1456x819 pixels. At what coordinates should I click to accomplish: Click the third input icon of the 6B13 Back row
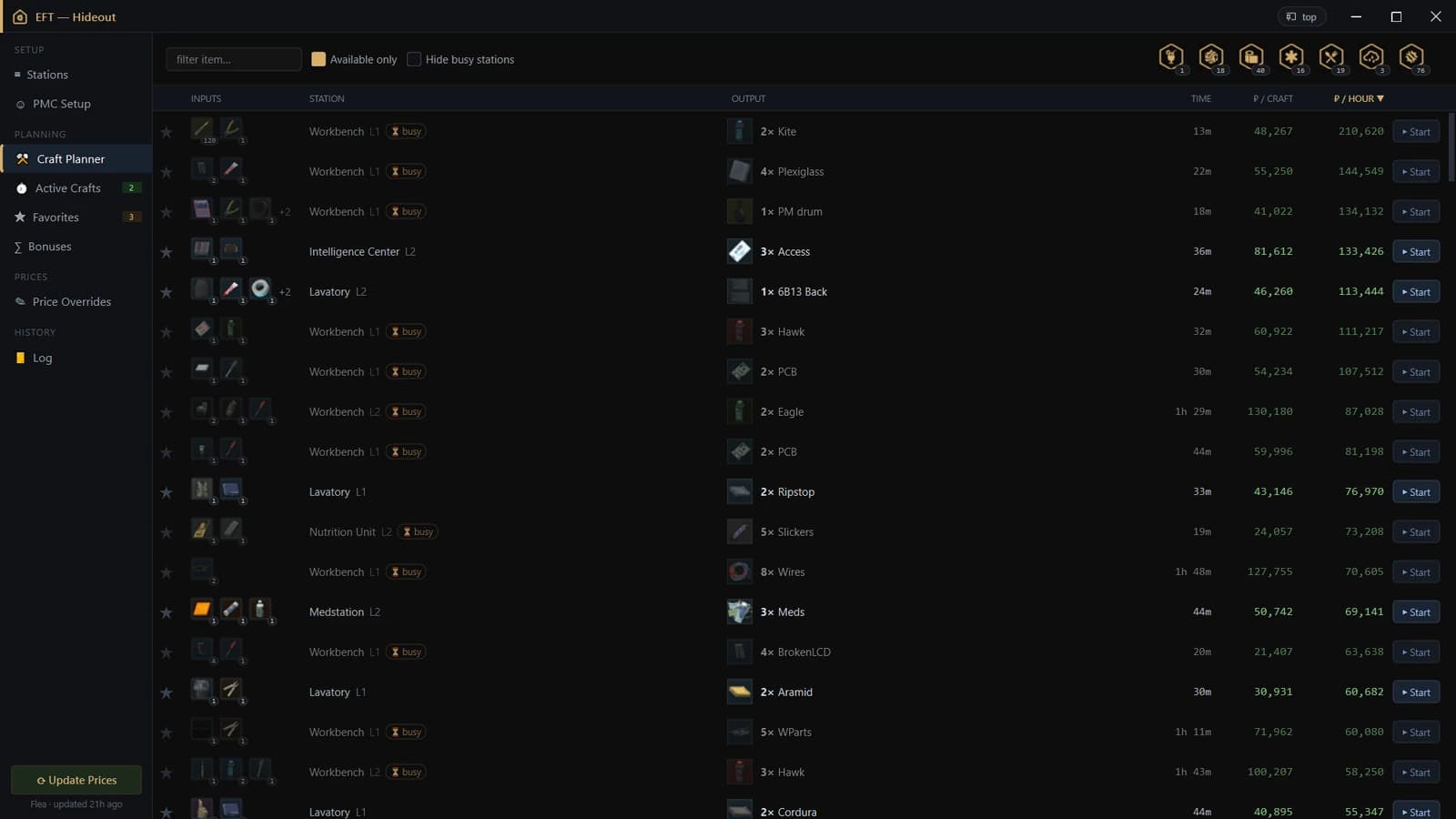[260, 288]
